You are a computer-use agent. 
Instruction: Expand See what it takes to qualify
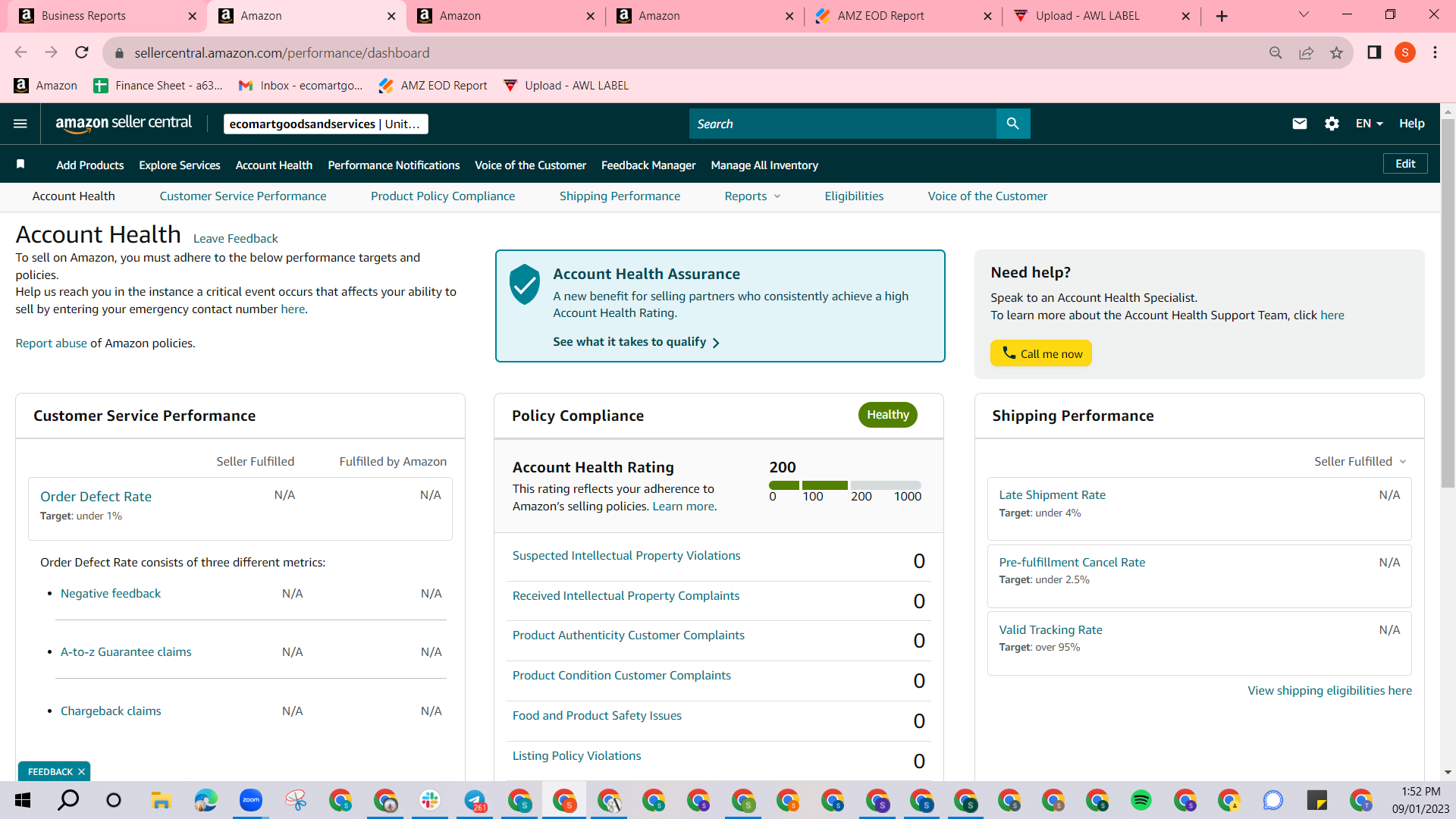pos(636,342)
